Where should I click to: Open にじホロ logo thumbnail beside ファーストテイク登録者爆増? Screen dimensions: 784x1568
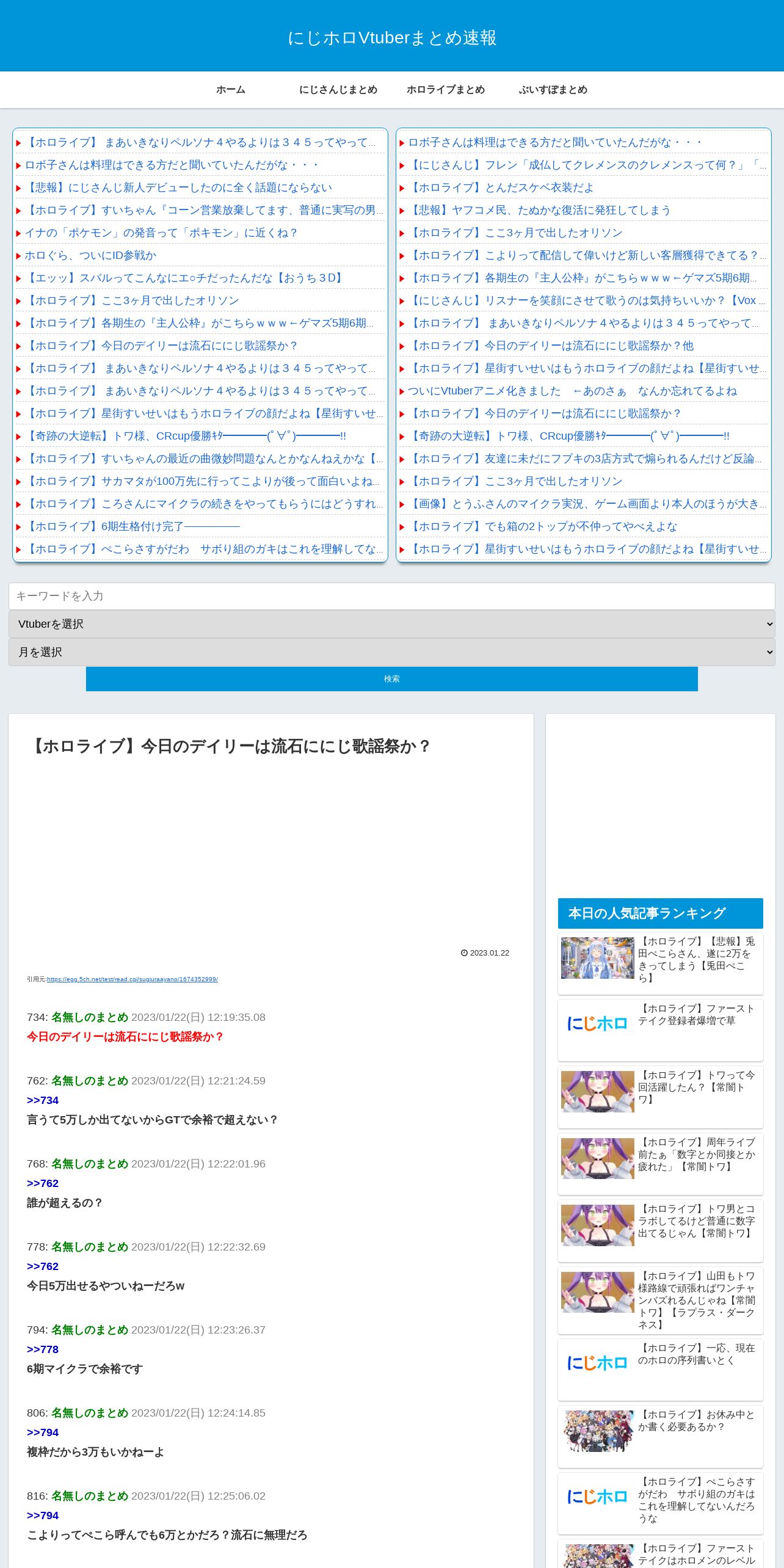(x=598, y=1024)
